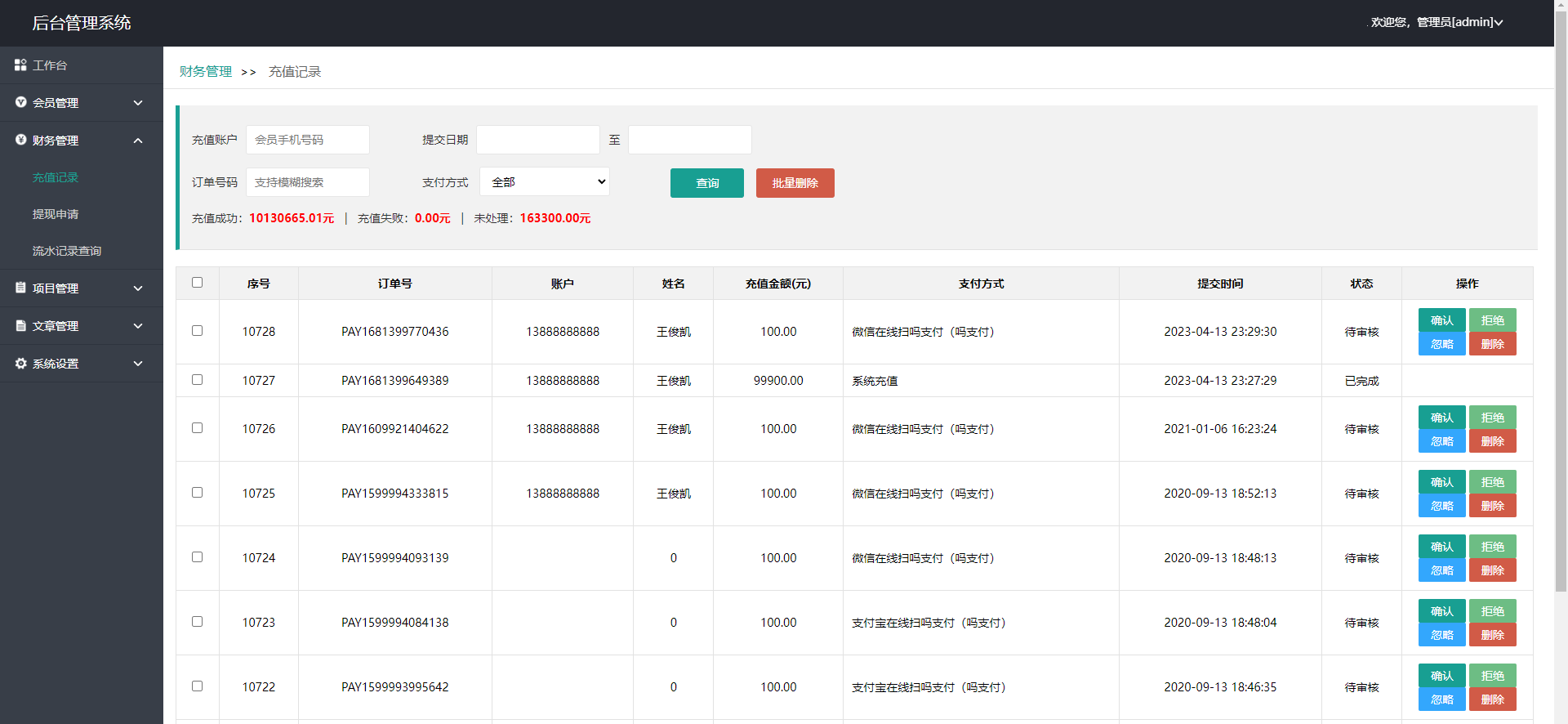The width and height of the screenshot is (1568, 724).
Task: Focus the 充值账户 phone number field
Action: pos(308,140)
